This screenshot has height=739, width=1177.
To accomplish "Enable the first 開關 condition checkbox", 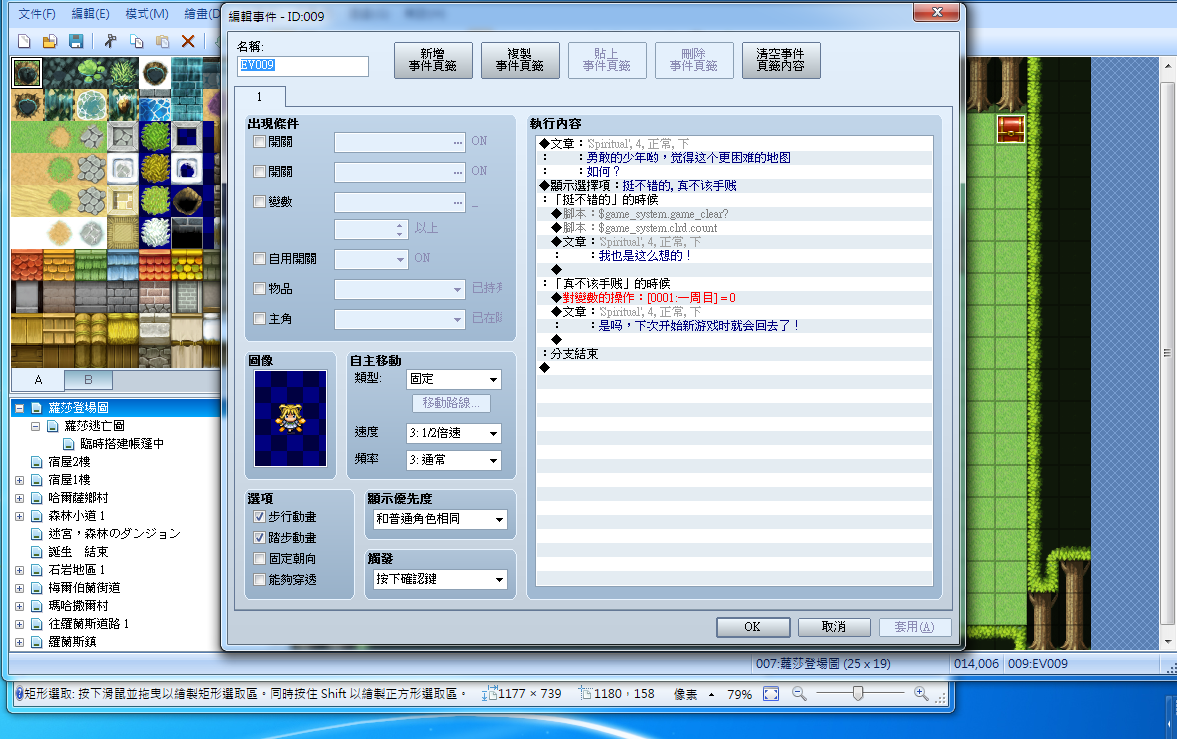I will point(260,141).
